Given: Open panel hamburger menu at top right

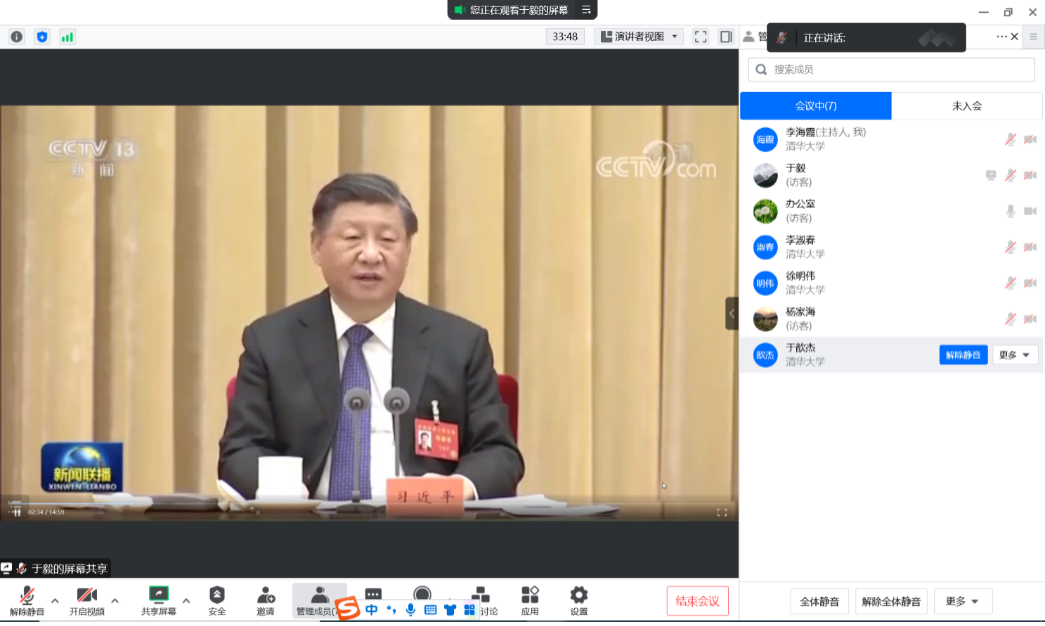Looking at the screenshot, I should click(x=1034, y=37).
